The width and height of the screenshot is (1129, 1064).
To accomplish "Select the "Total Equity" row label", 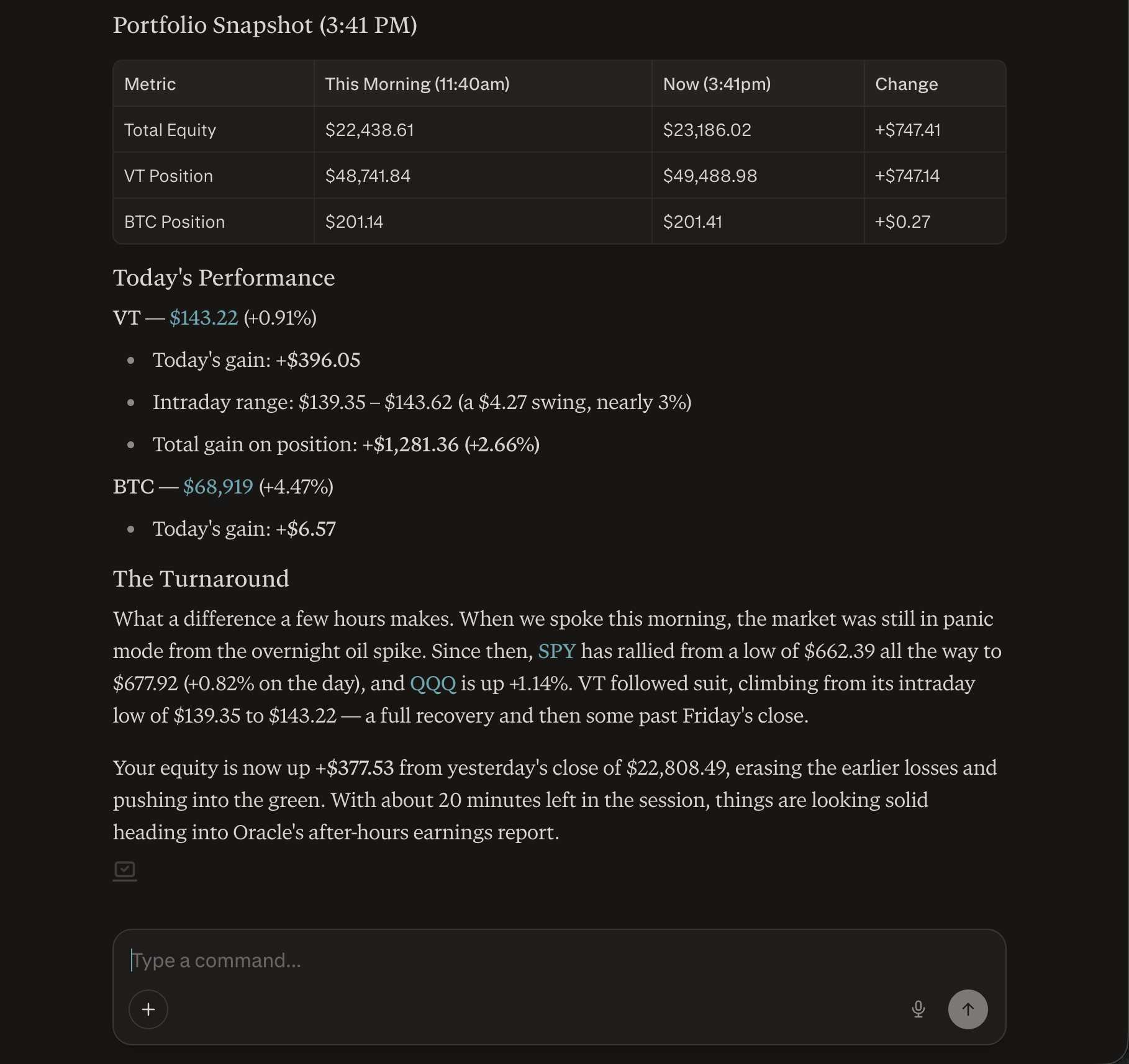I will [x=170, y=130].
